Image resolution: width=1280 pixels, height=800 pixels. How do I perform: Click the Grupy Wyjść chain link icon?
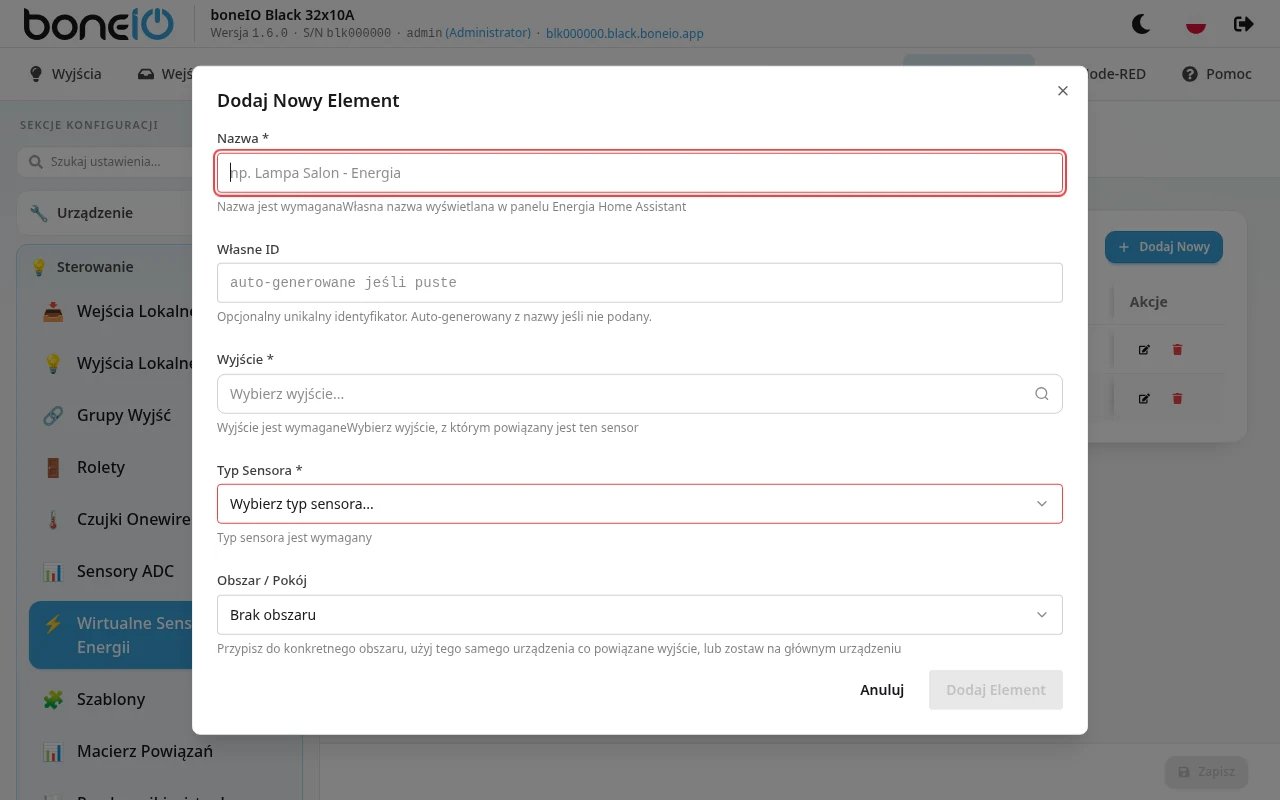(53, 415)
